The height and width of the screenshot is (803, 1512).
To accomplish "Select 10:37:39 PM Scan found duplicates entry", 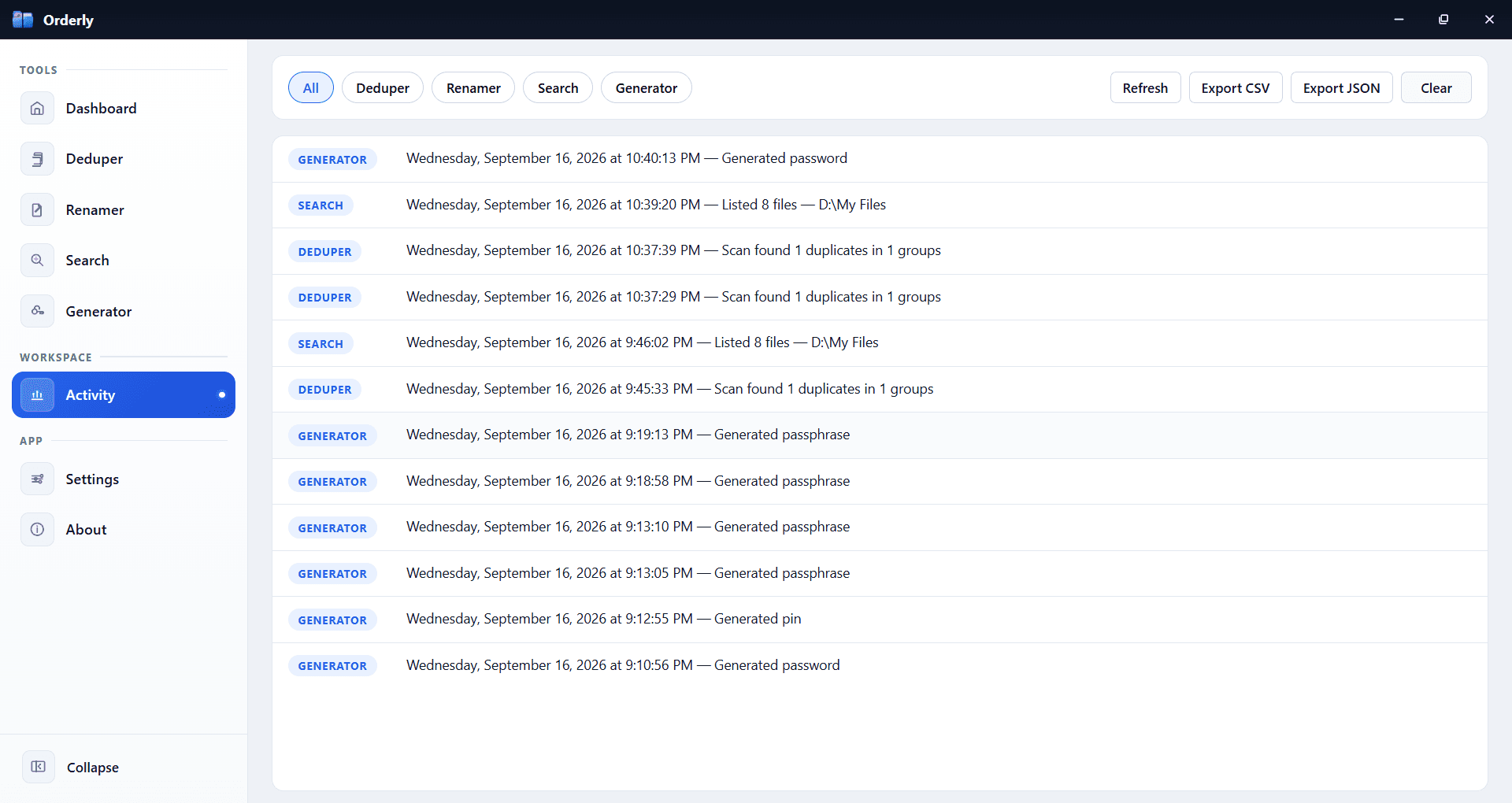I will click(880, 251).
